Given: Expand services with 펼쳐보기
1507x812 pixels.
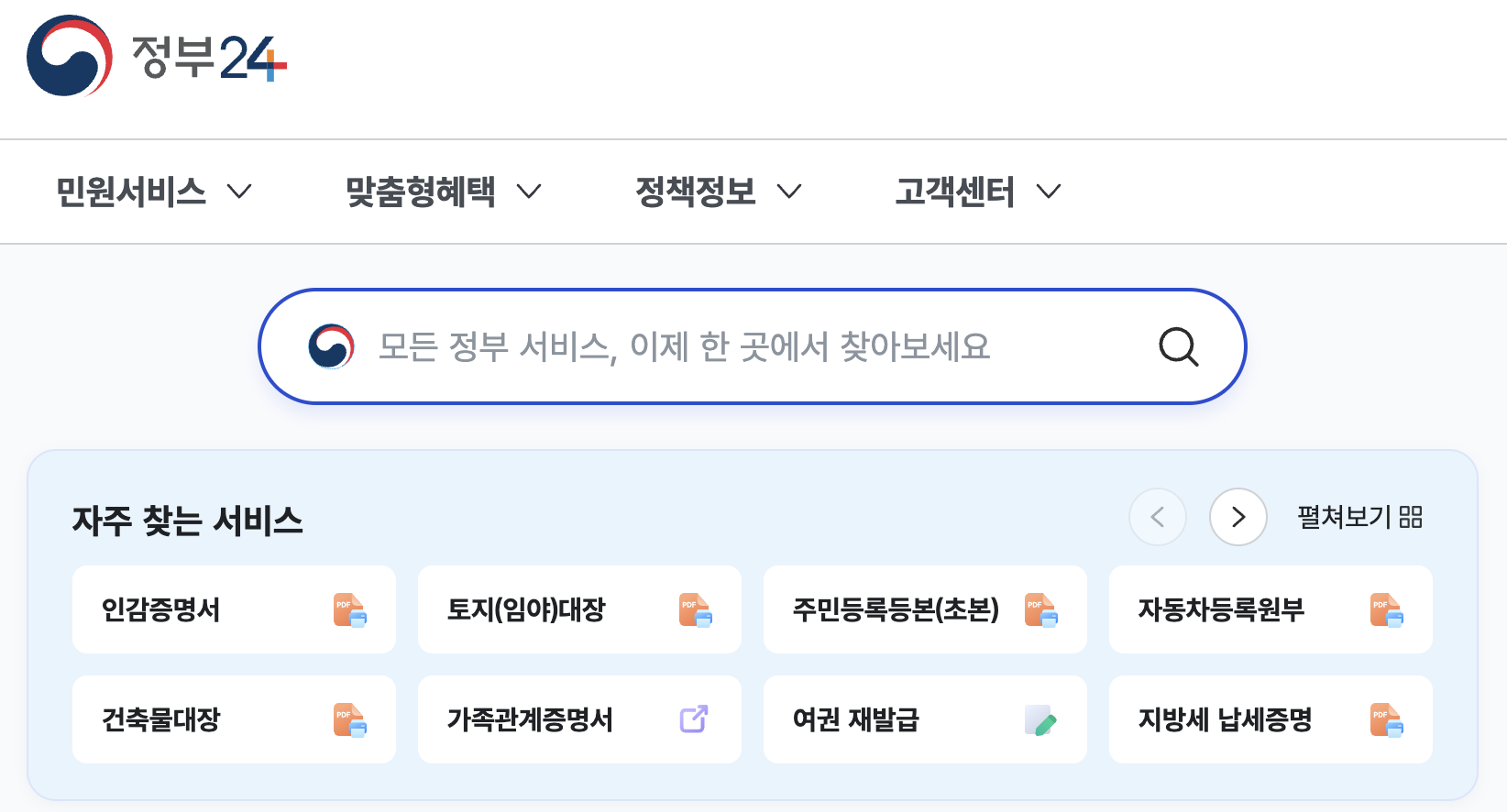Looking at the screenshot, I should (x=1359, y=517).
